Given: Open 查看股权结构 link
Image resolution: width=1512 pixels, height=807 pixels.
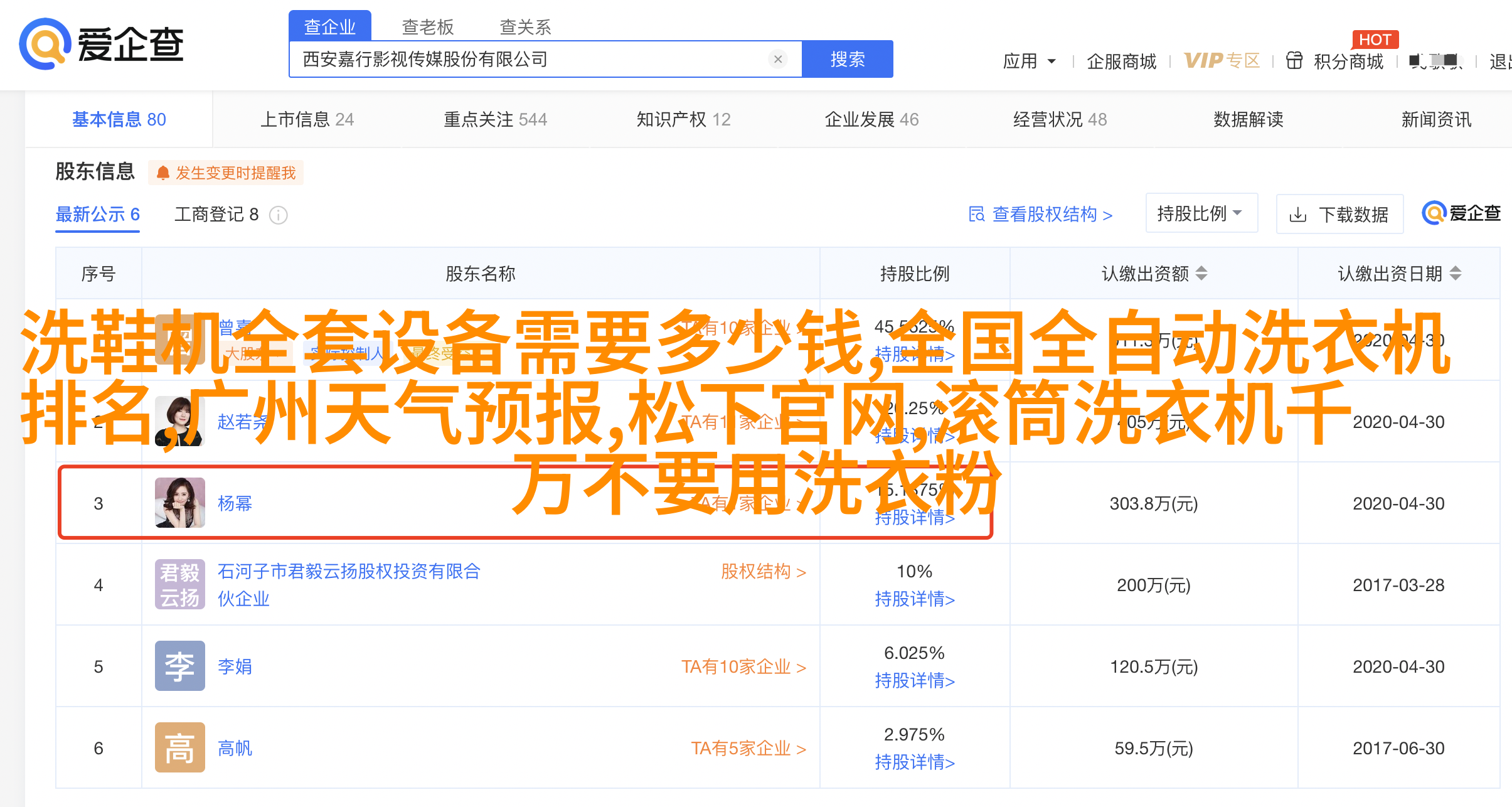Looking at the screenshot, I should click(x=1041, y=214).
